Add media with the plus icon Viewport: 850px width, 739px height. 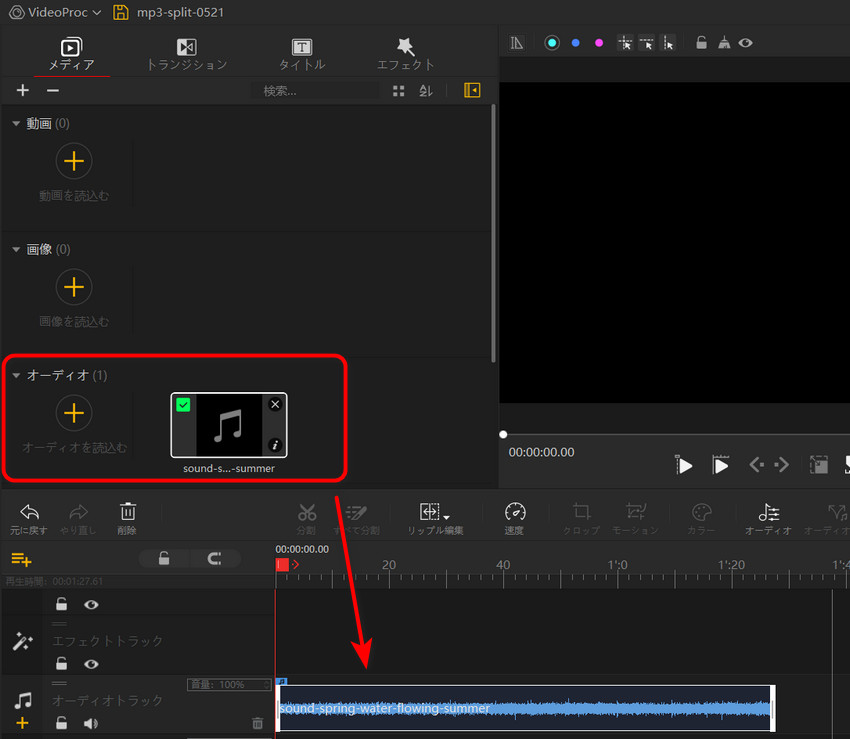pyautogui.click(x=22, y=90)
